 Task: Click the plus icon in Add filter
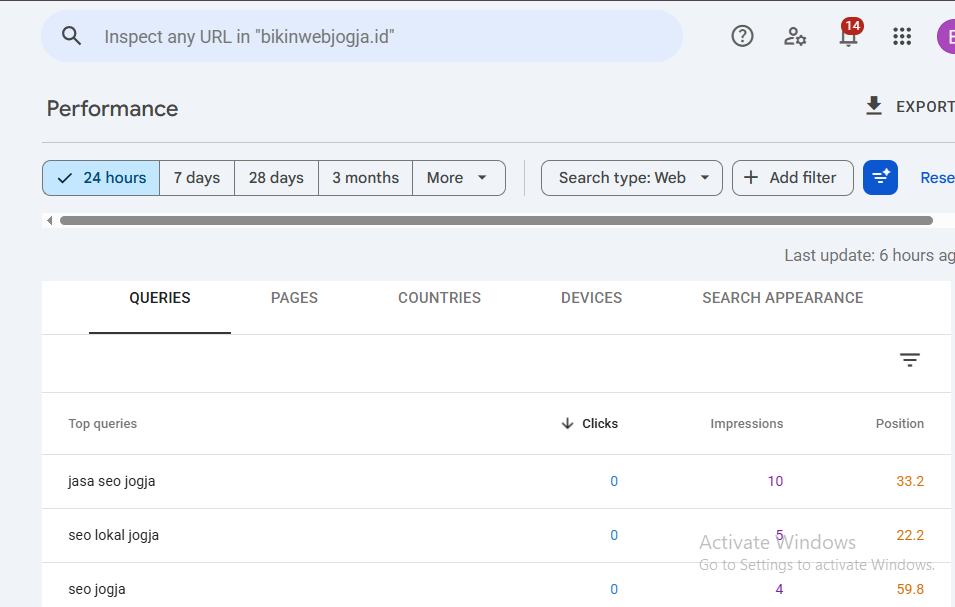(751, 177)
